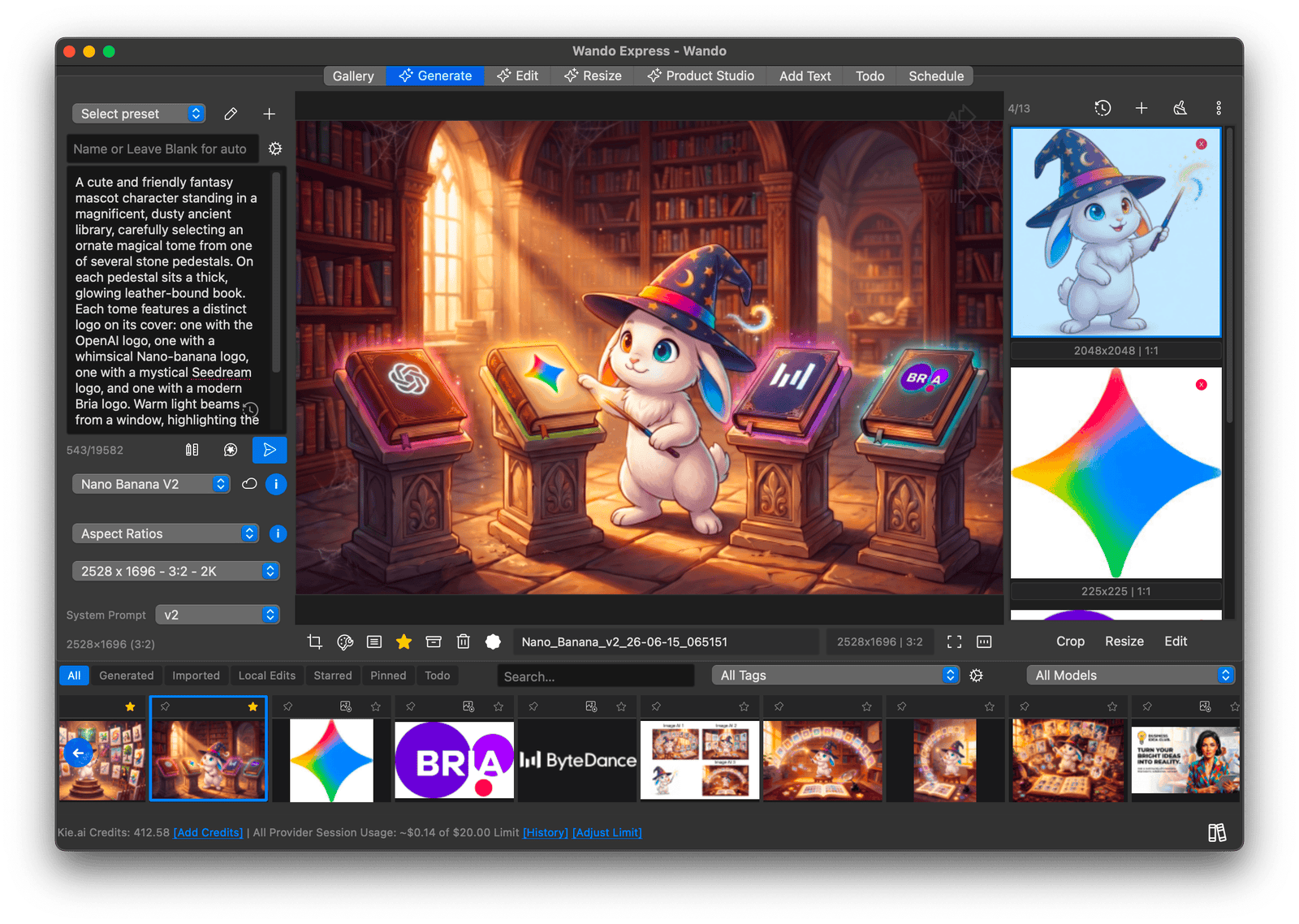Open the Add Text tab

805,76
